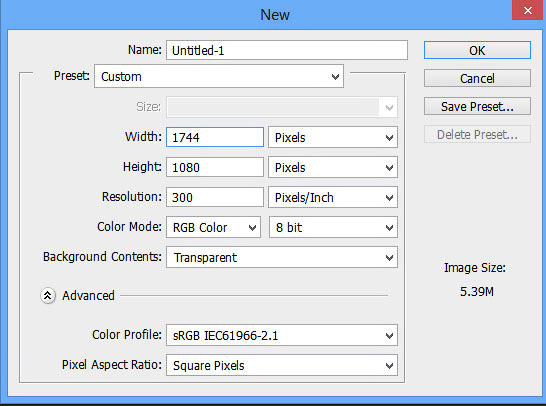
Task: Click the Save Preset button
Action: 477,106
